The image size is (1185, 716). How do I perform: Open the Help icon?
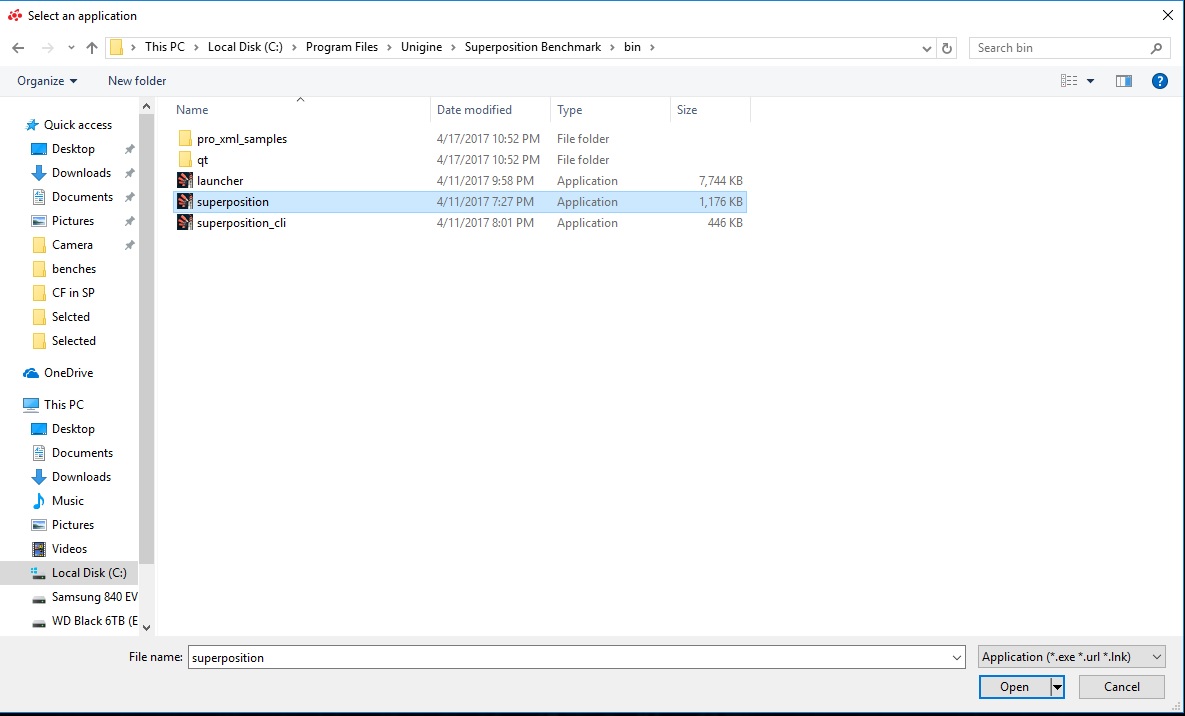1159,81
